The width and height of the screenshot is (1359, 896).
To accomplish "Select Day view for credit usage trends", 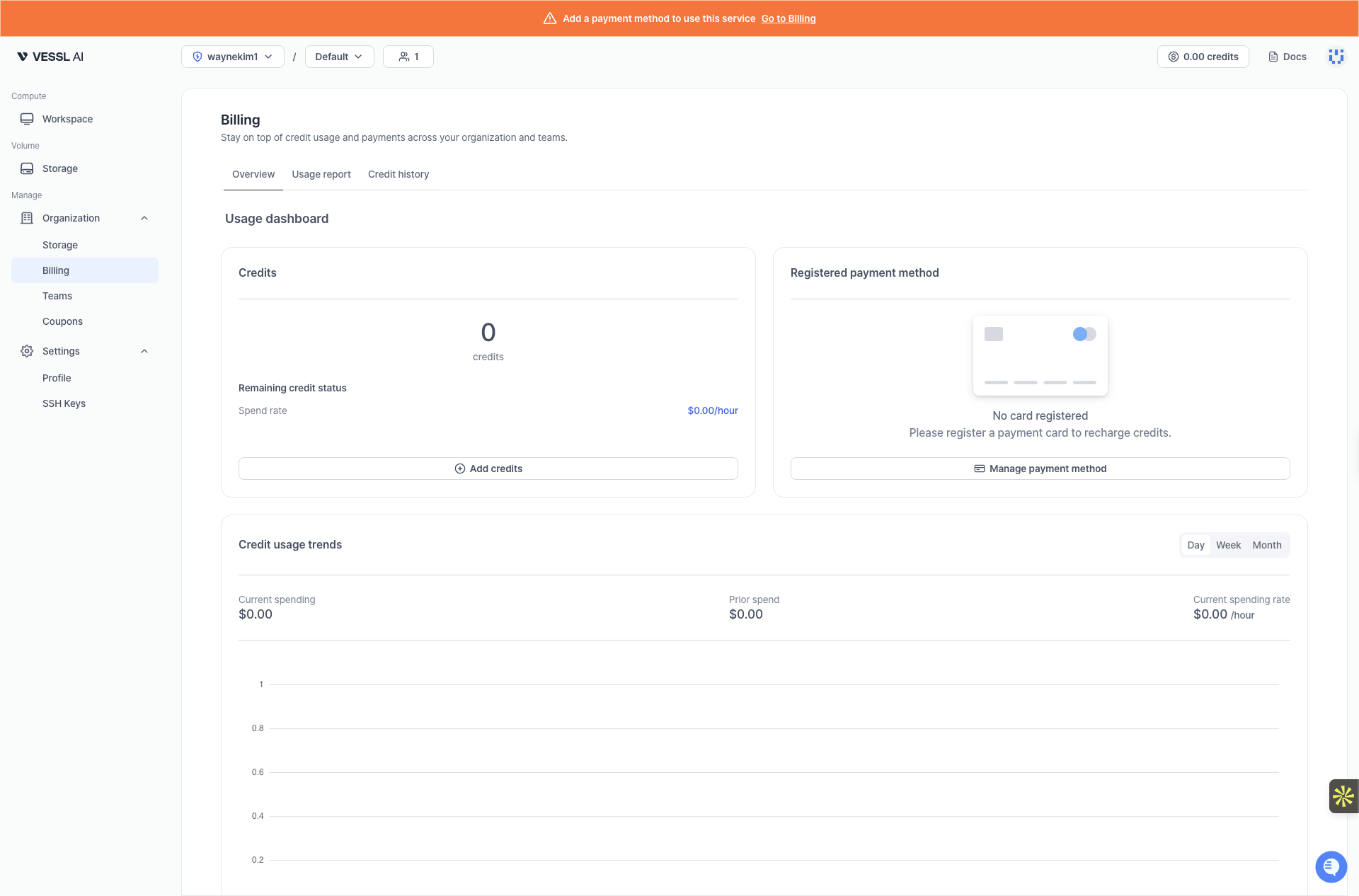I will pos(1196,545).
